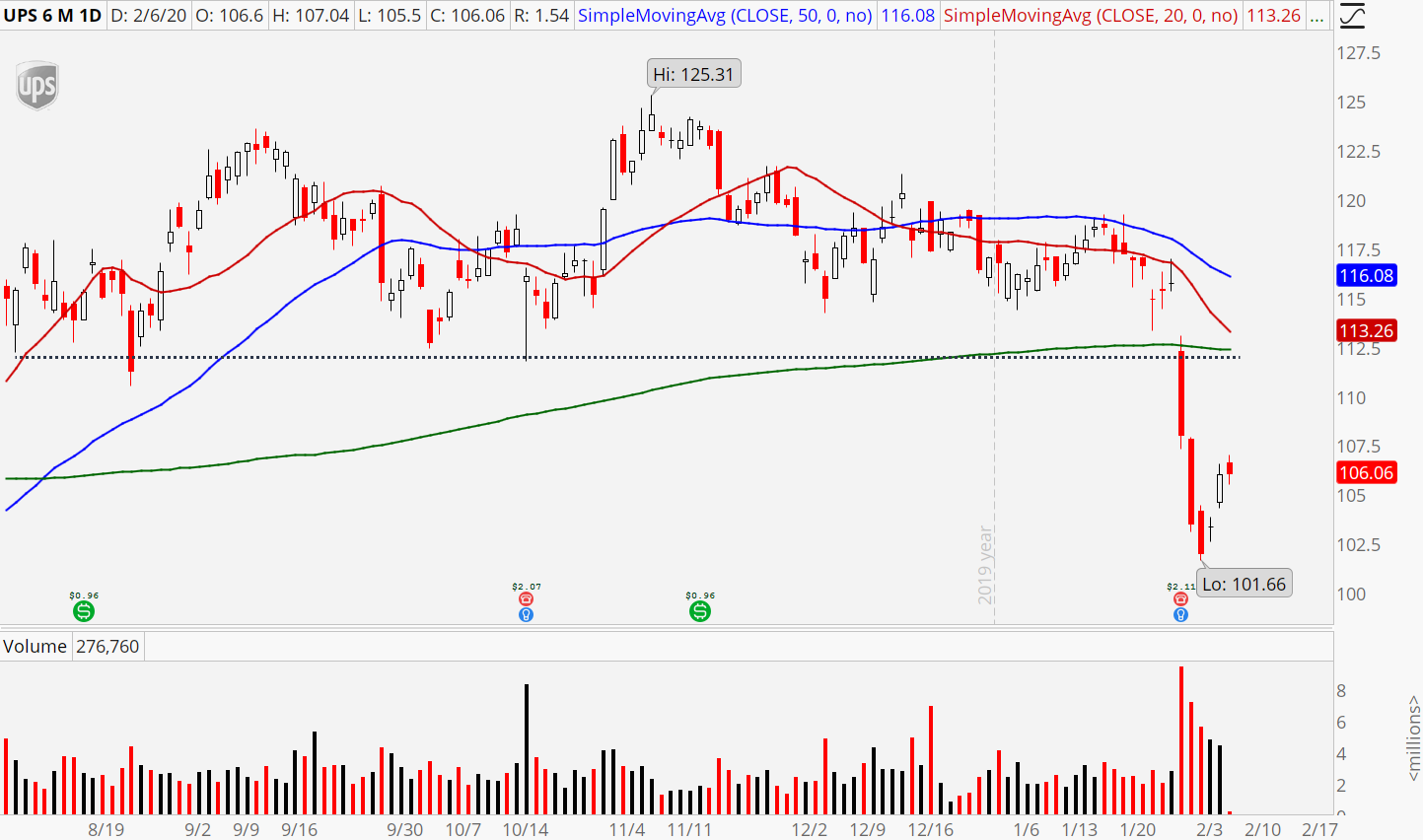
Task: Click the blue 116.08 price axis tag
Action: (1367, 276)
